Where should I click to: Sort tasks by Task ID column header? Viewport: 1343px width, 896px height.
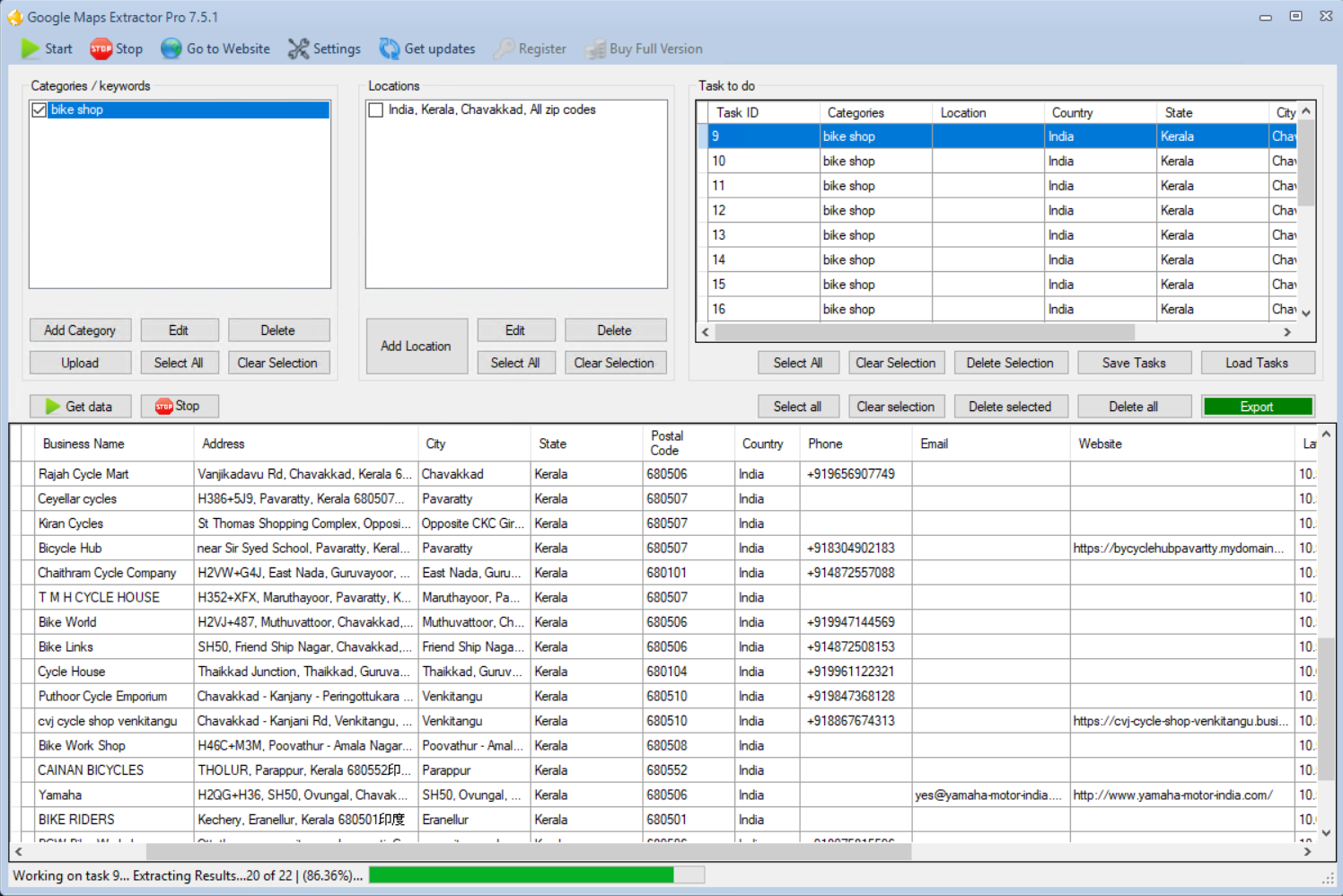(737, 112)
